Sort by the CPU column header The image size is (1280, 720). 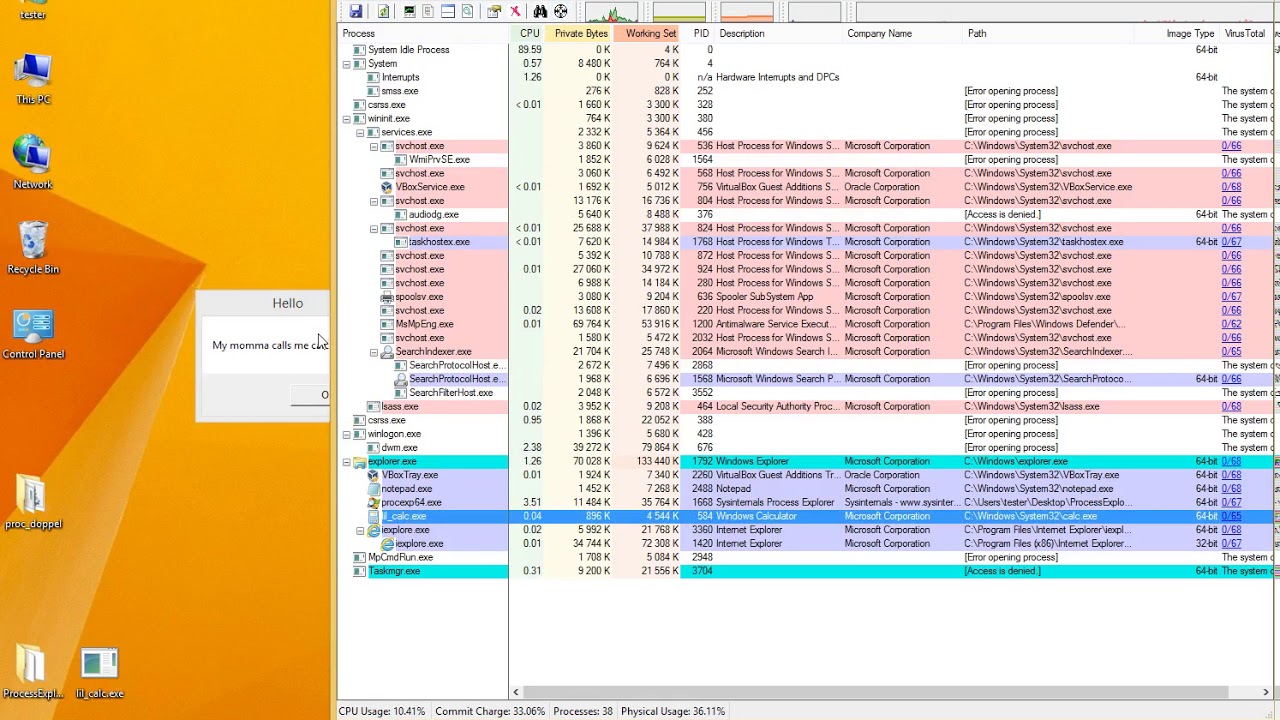tap(529, 34)
